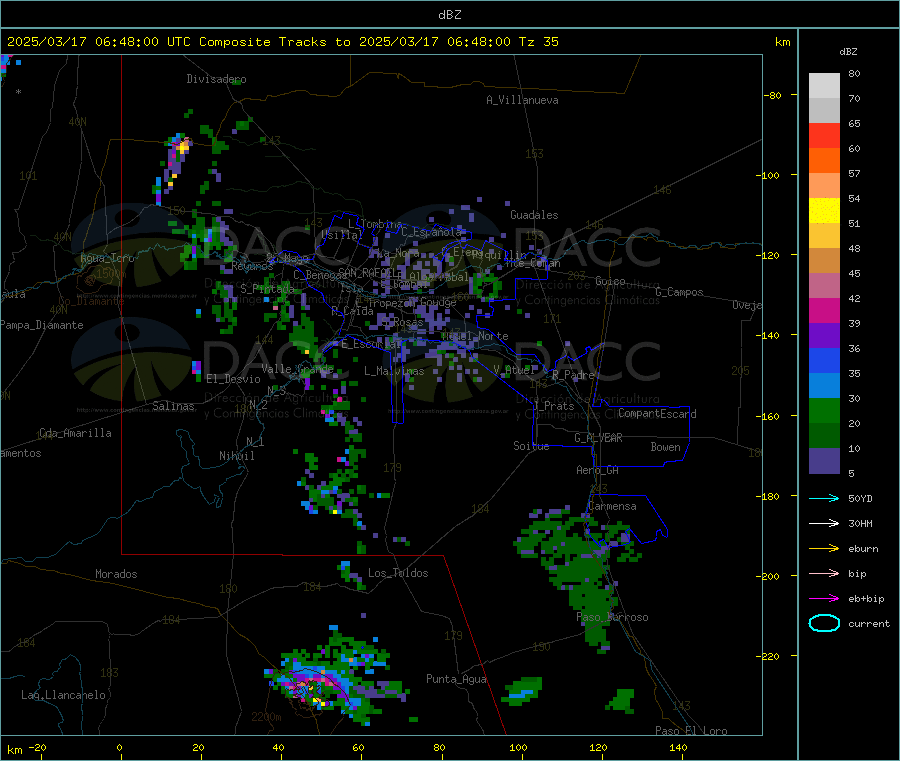Select the yellow 51-54 dBZ legend swatch

(824, 211)
